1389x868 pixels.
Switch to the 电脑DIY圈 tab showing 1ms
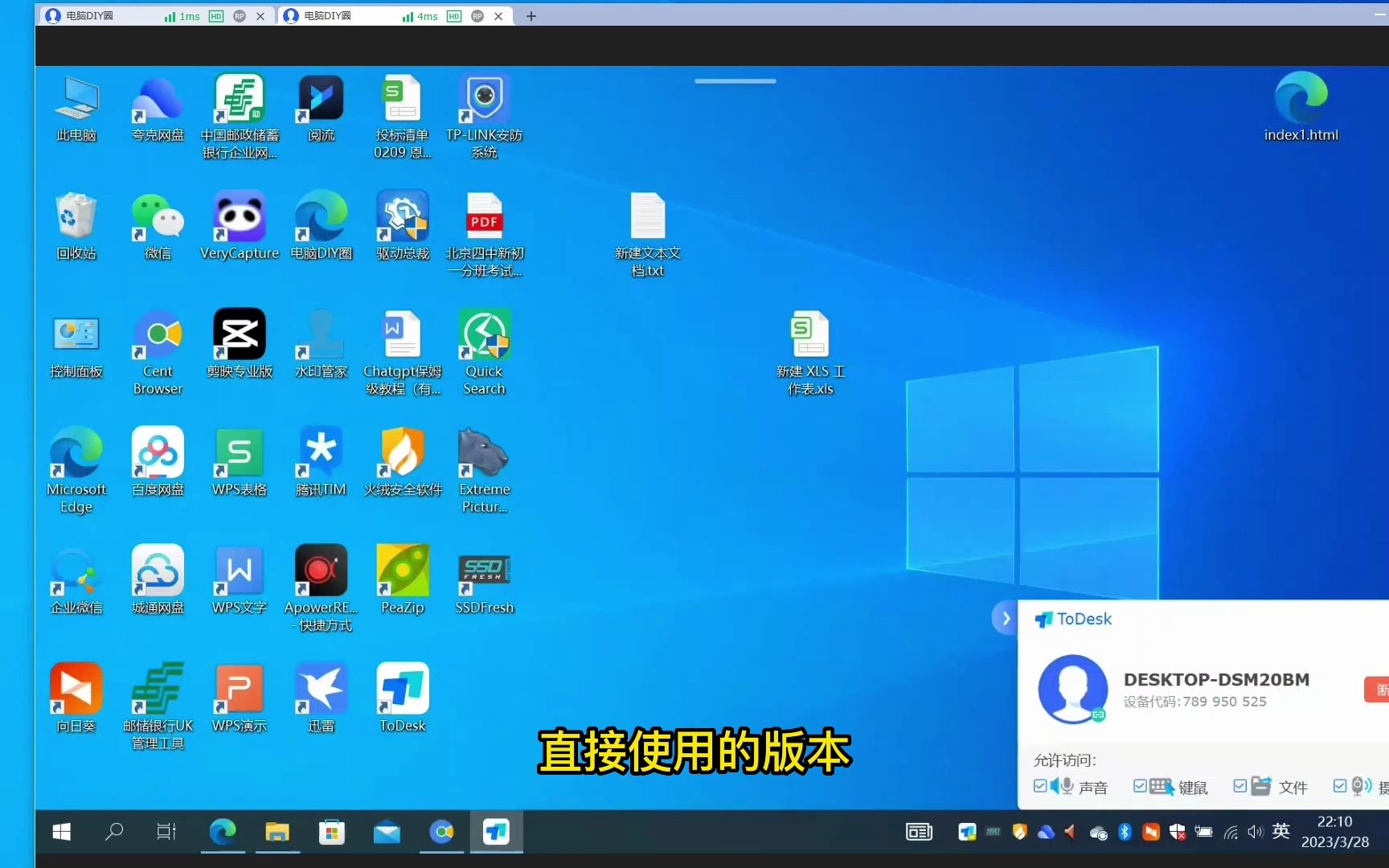pos(156,16)
